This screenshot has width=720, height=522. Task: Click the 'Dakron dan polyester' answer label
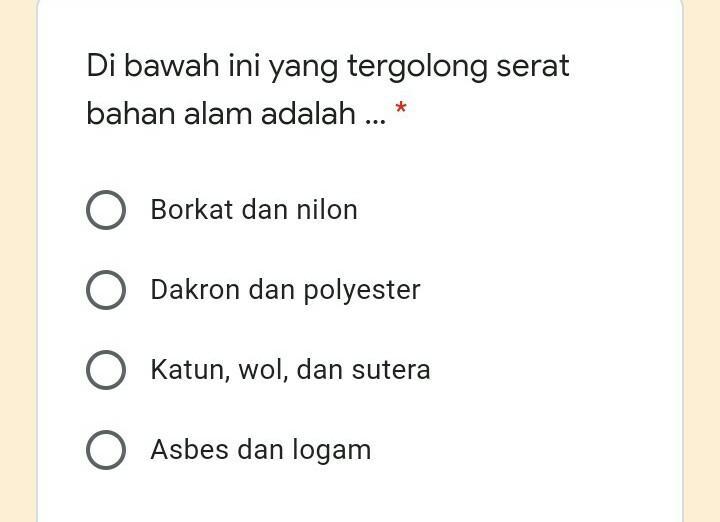point(286,291)
